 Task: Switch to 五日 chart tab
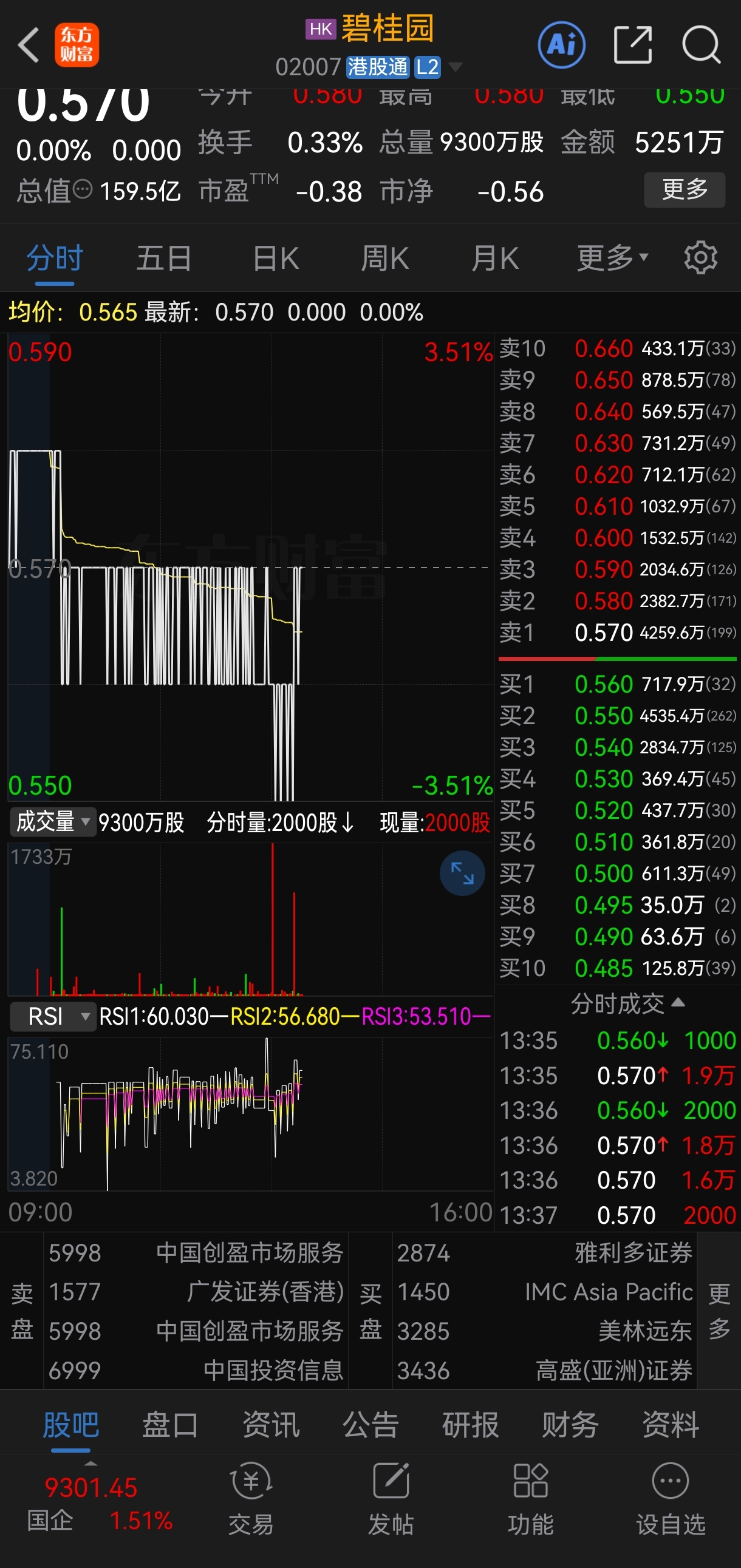[164, 258]
